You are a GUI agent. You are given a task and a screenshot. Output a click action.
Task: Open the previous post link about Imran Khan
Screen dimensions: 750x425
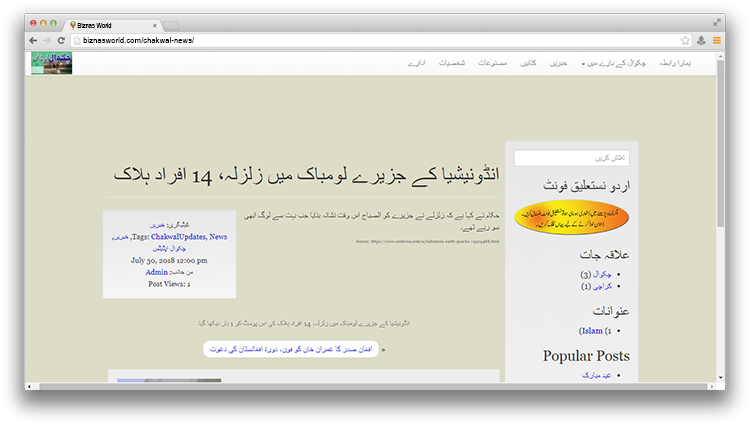pyautogui.click(x=290, y=349)
